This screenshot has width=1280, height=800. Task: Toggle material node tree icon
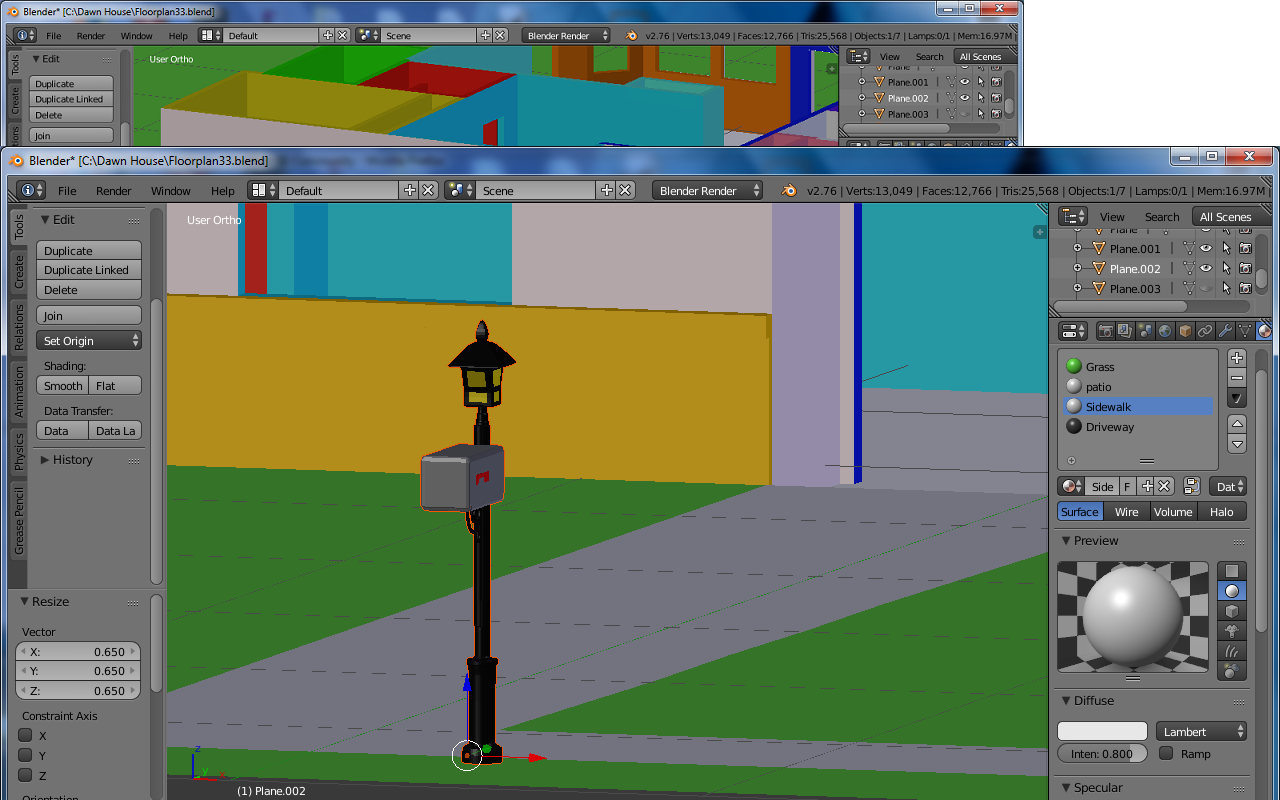tap(1192, 486)
